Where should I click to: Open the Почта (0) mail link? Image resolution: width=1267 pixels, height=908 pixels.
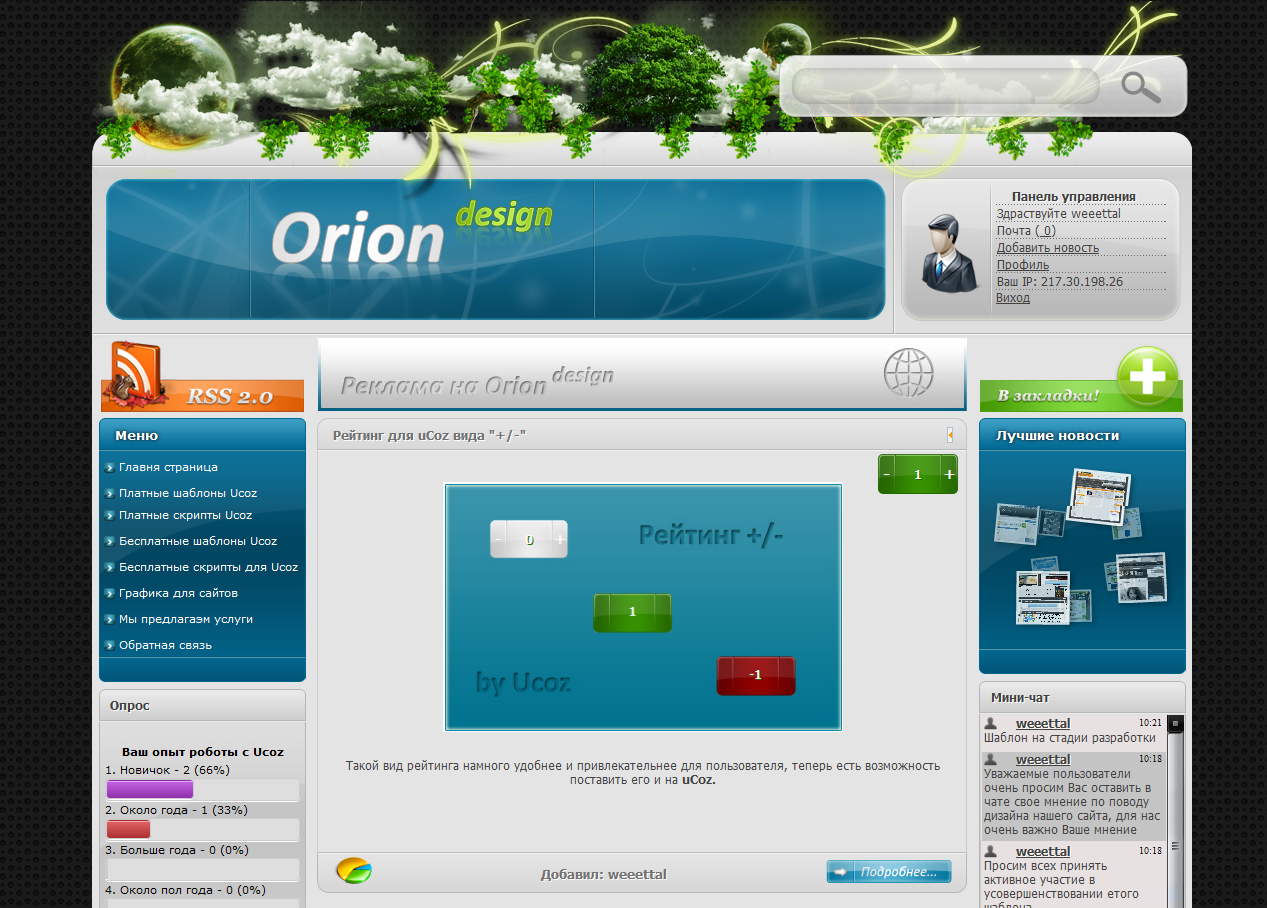(x=1026, y=231)
